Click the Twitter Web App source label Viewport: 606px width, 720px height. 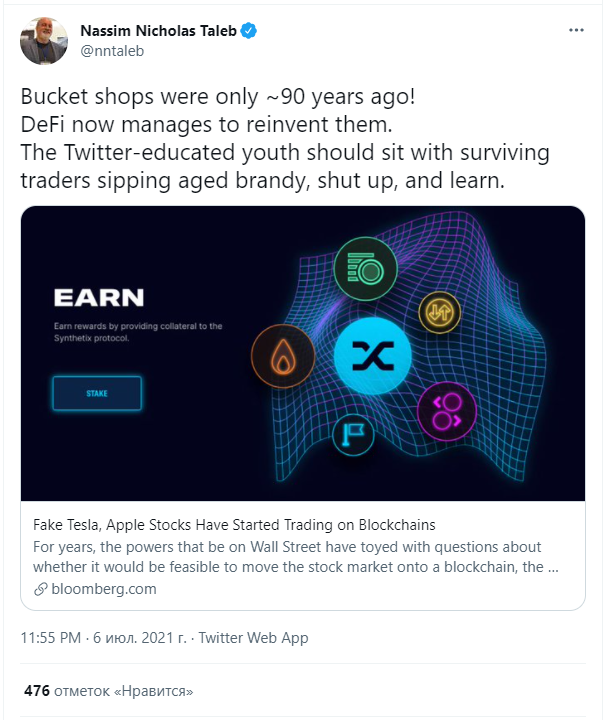(x=253, y=637)
